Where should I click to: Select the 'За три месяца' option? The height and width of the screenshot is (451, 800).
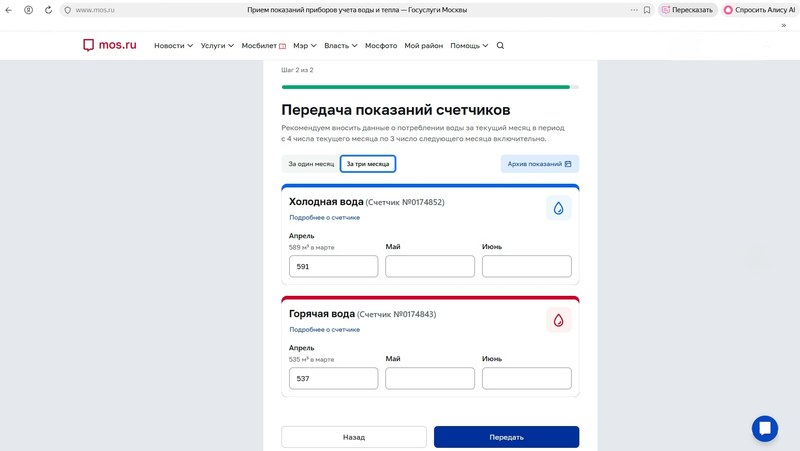tap(368, 164)
